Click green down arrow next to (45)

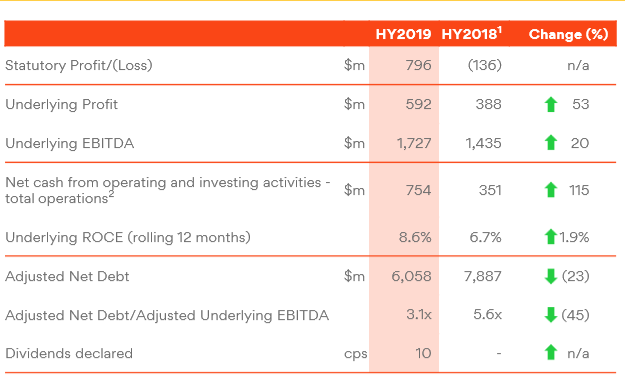(551, 315)
